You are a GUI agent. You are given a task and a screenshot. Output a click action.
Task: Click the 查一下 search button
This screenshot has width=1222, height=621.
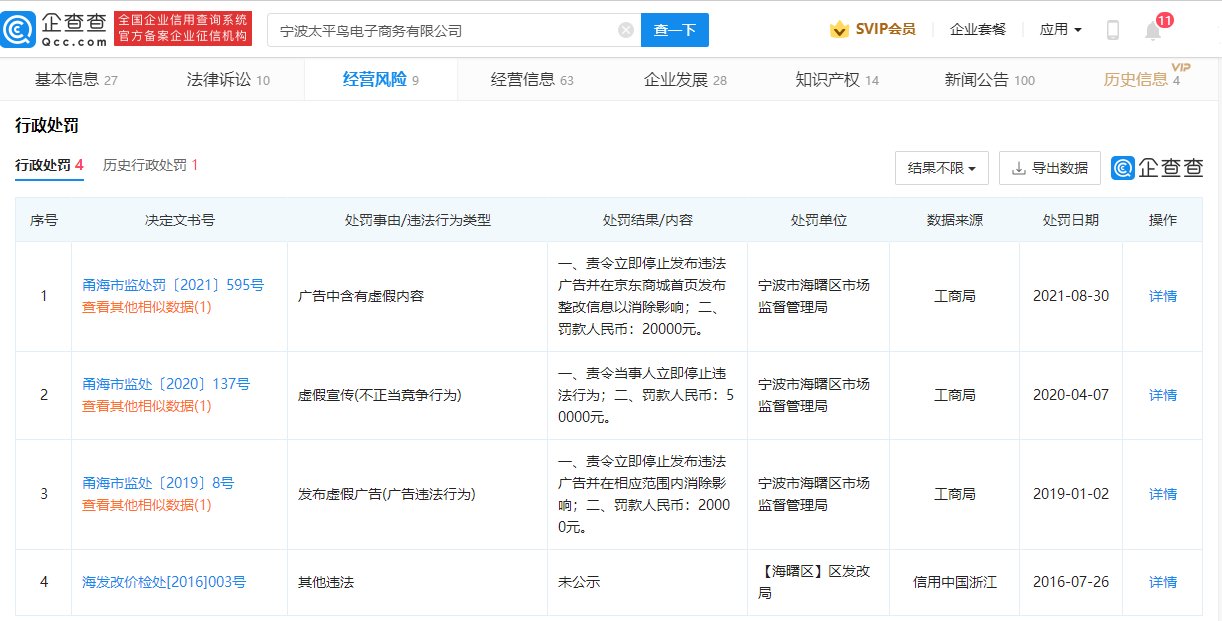674,30
